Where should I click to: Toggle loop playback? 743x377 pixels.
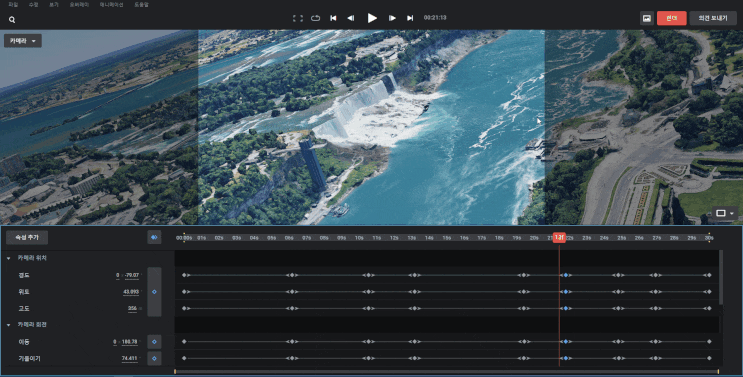click(x=315, y=18)
